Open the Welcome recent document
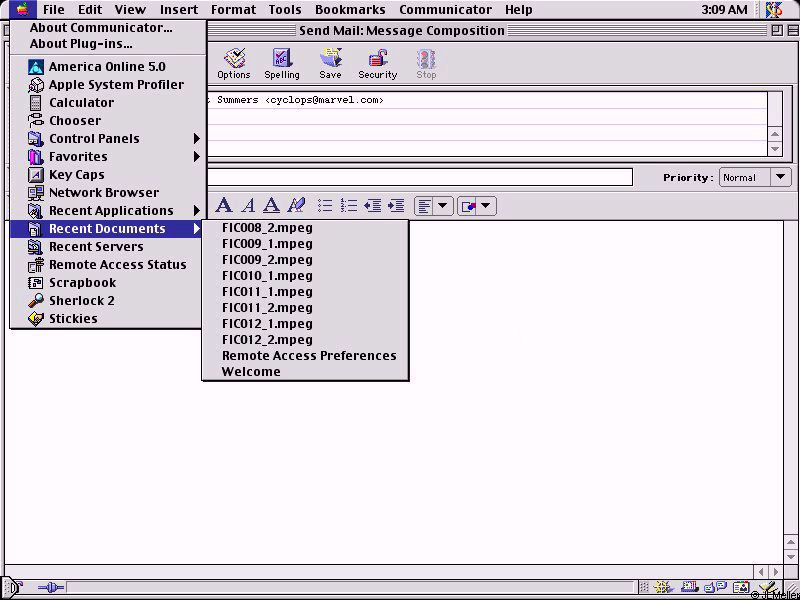The height and width of the screenshot is (600, 800). (305, 372)
